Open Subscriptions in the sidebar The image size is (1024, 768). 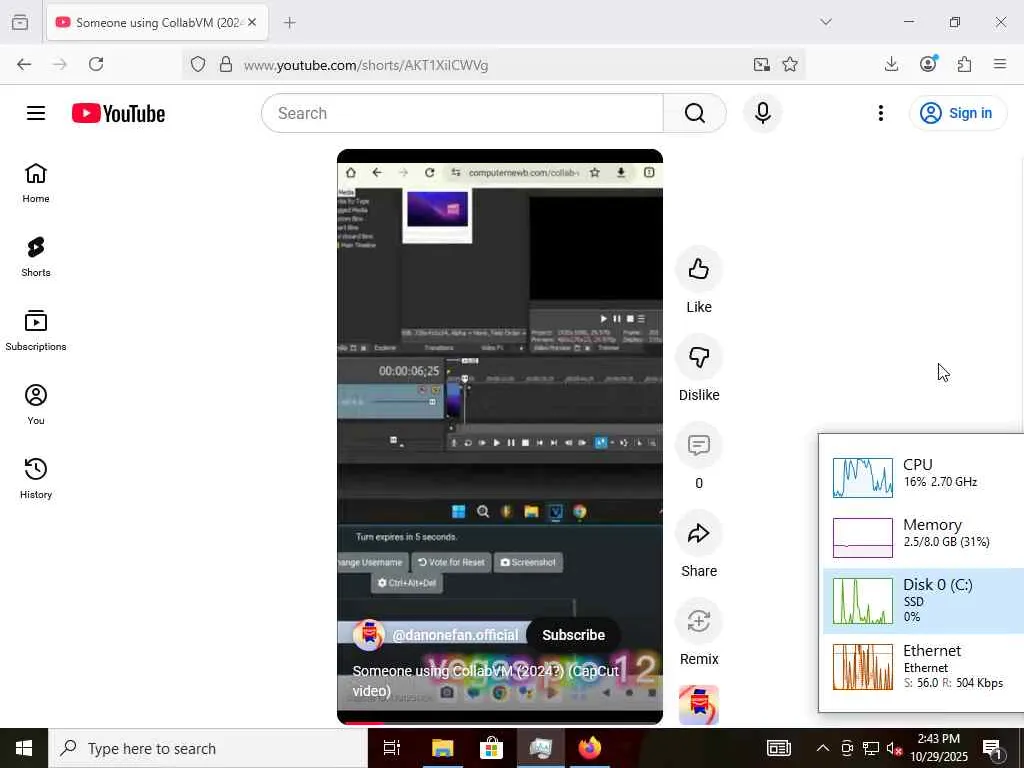click(x=36, y=331)
